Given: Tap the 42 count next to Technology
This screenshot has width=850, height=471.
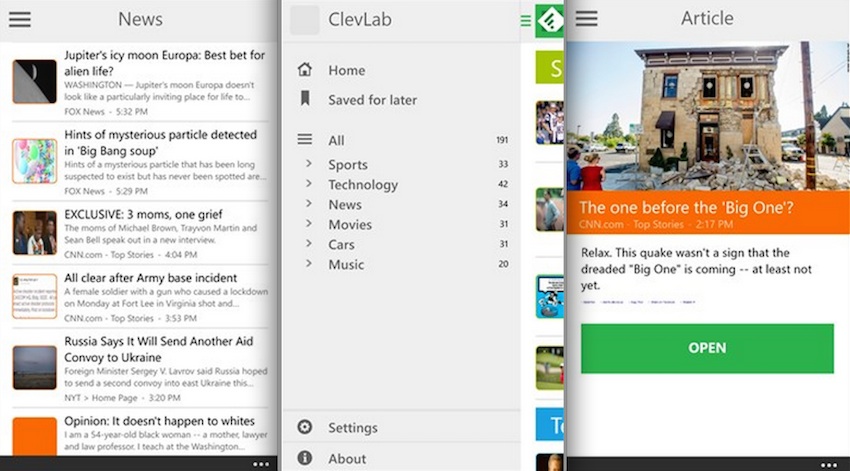Looking at the screenshot, I should click(503, 184).
